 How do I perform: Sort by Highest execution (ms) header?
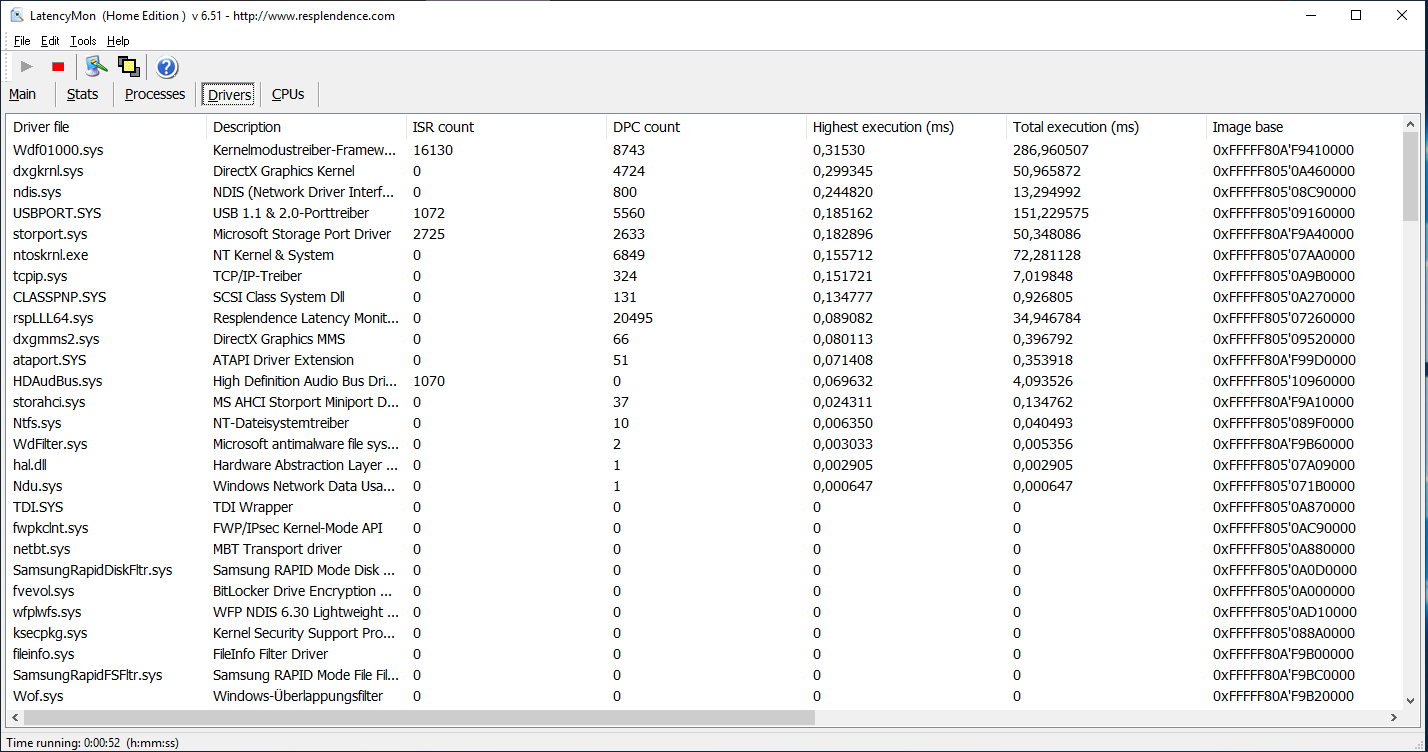pyautogui.click(x=906, y=127)
